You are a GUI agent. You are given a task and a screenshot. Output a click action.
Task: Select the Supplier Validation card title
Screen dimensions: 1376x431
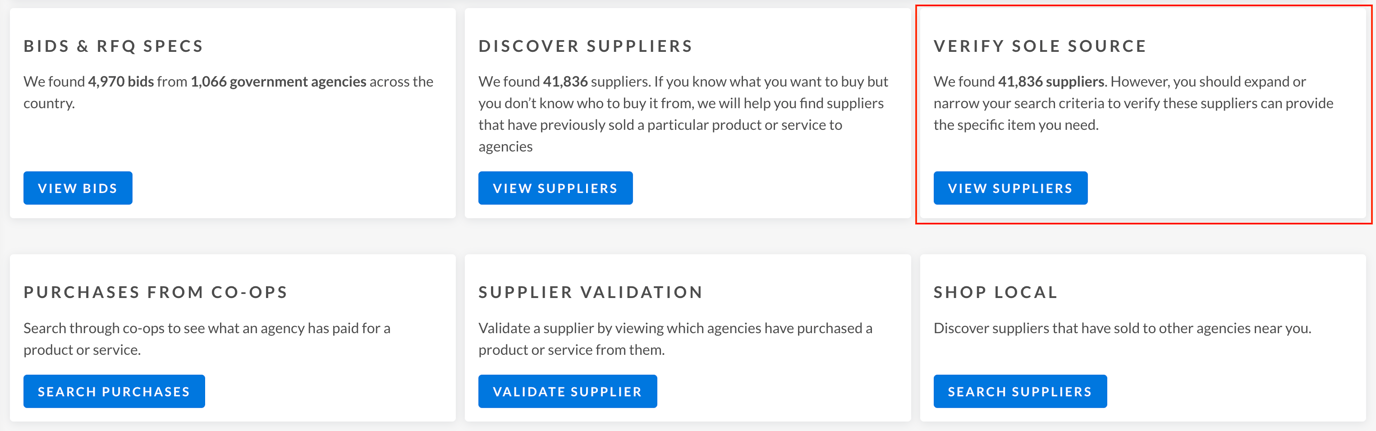click(590, 292)
